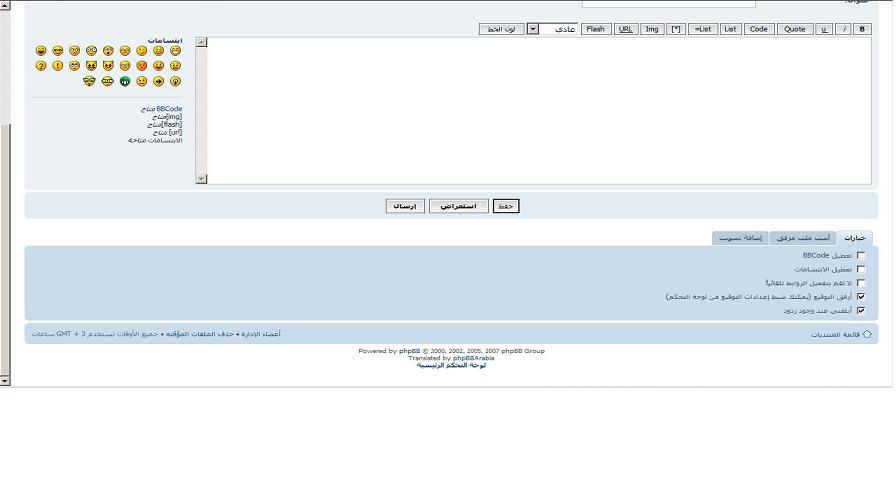This screenshot has width=896, height=480.
Task: Insert the arrow emoticon
Action: [x=158, y=81]
